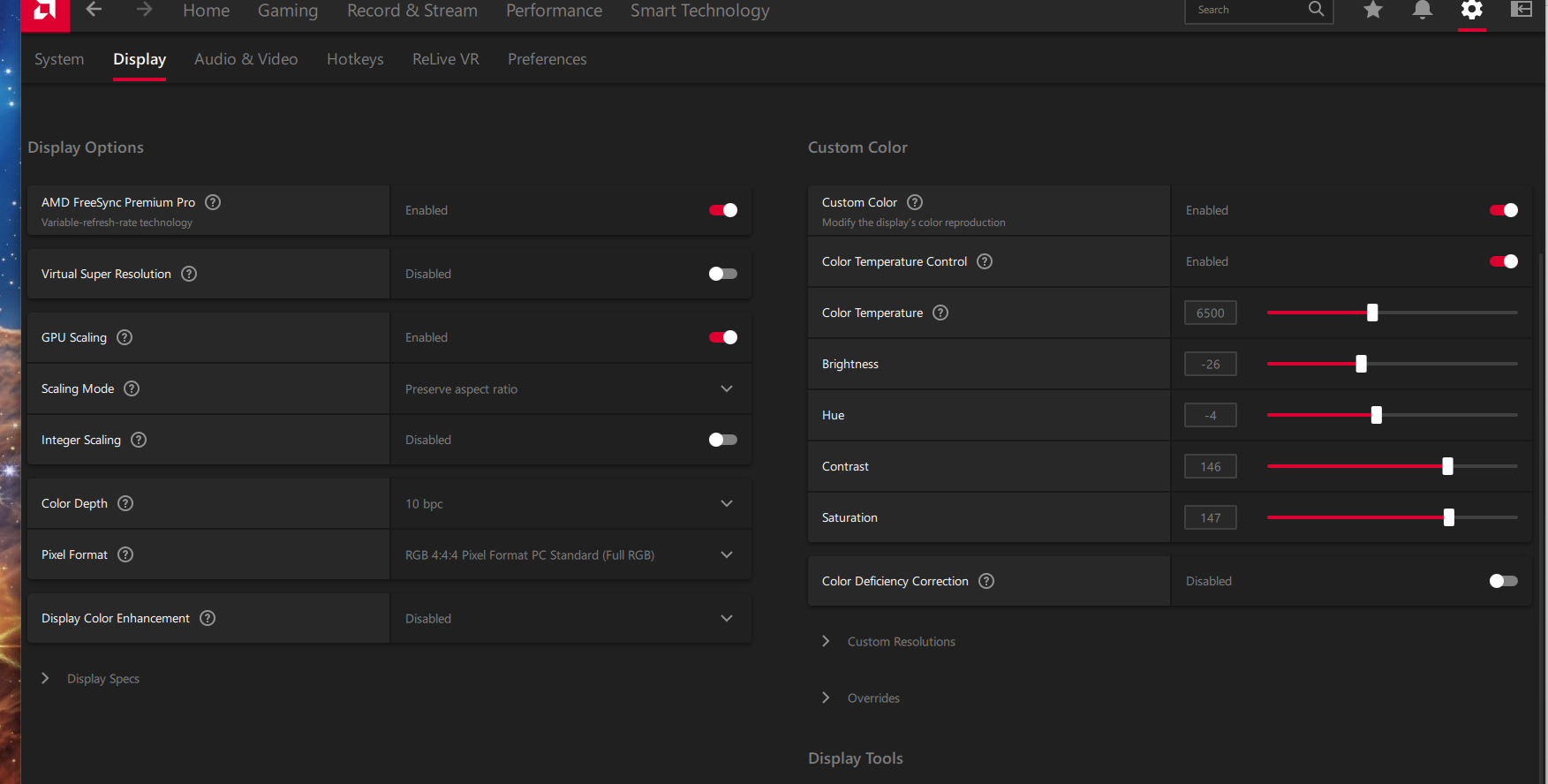1548x784 pixels.
Task: Disable Color Temperature Control toggle
Action: (1504, 261)
